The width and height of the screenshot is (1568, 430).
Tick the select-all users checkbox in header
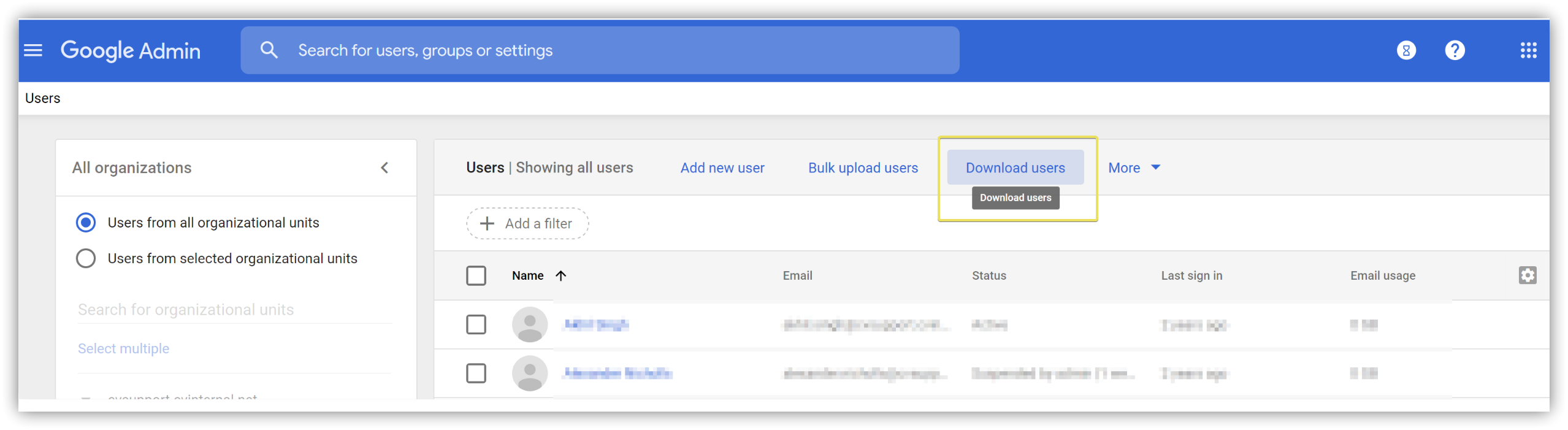476,275
